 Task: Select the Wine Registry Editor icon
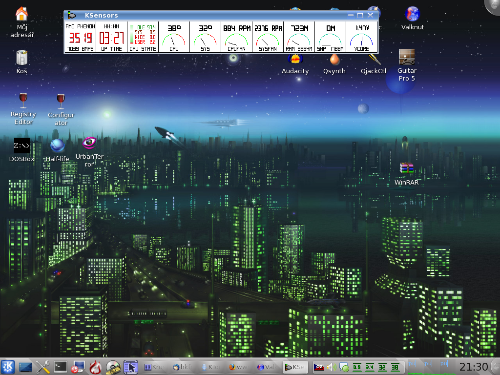23,109
